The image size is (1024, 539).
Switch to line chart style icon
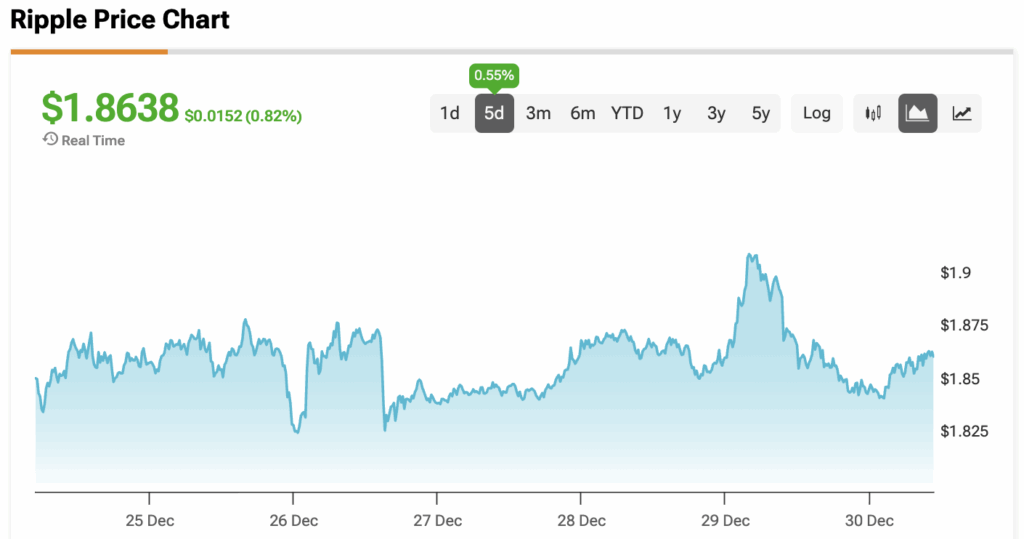[x=961, y=113]
